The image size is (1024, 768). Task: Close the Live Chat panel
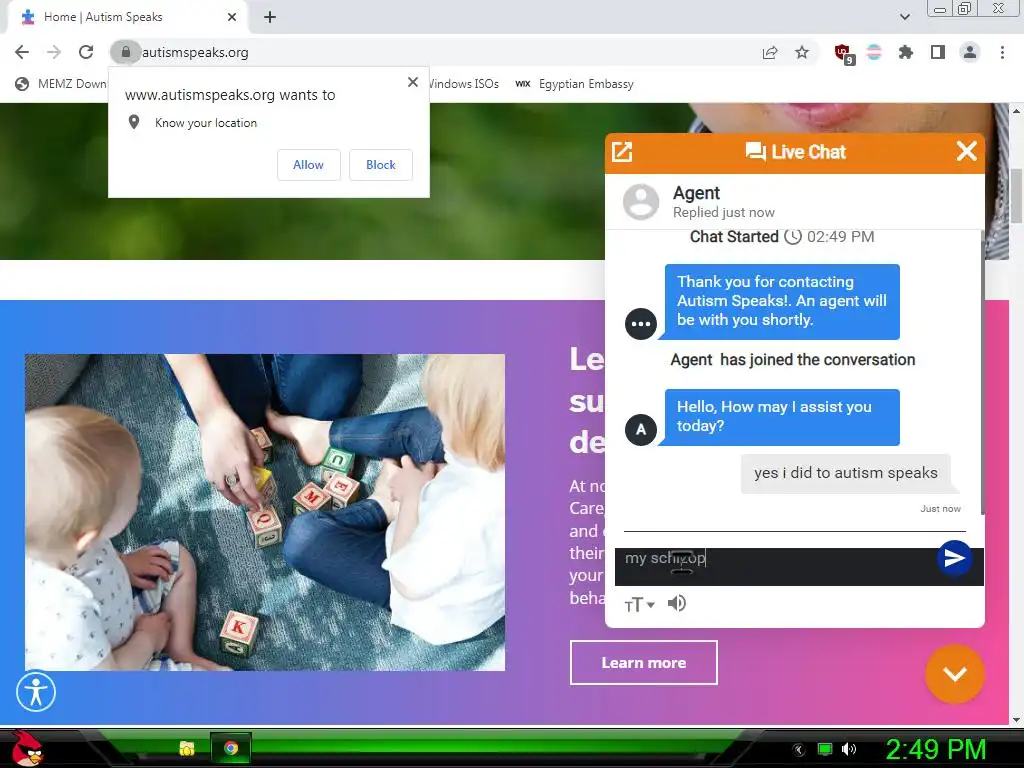pos(967,152)
